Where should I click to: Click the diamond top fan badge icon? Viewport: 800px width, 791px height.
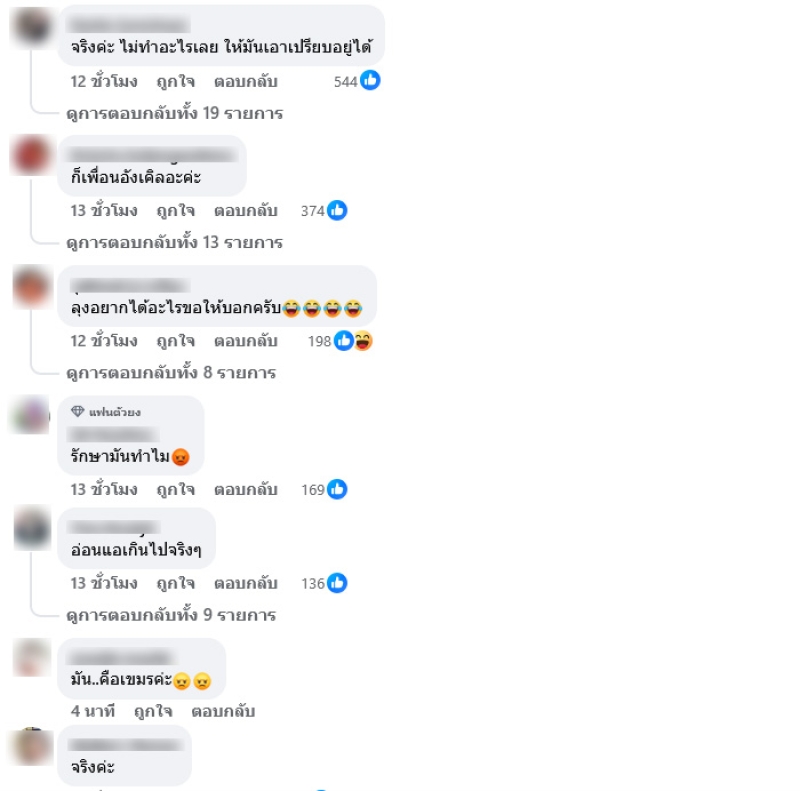(78, 411)
